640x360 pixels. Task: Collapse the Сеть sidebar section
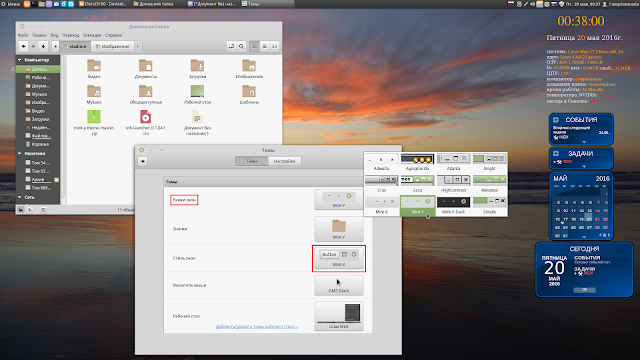[20, 197]
